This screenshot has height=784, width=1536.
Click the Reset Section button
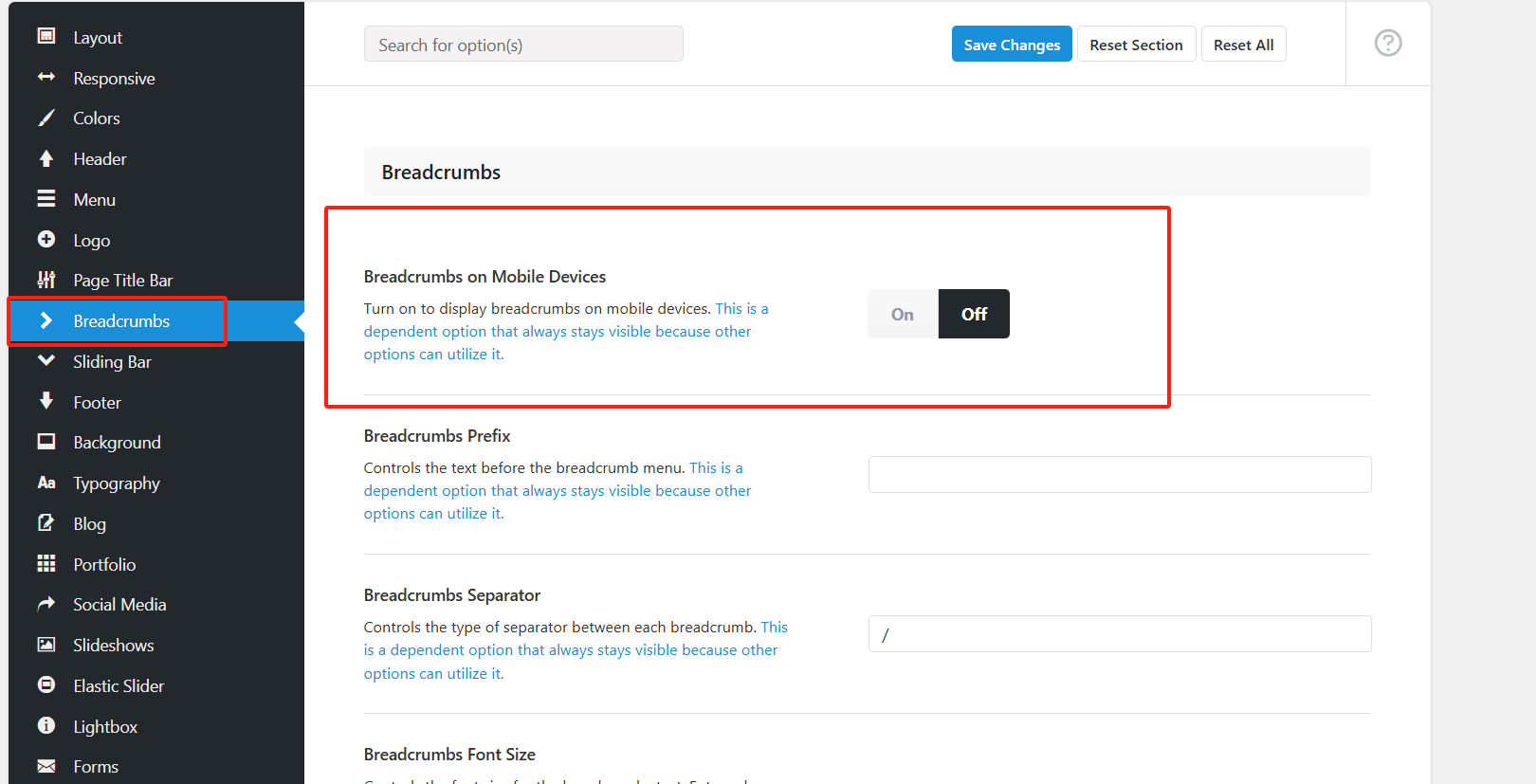[x=1136, y=45]
